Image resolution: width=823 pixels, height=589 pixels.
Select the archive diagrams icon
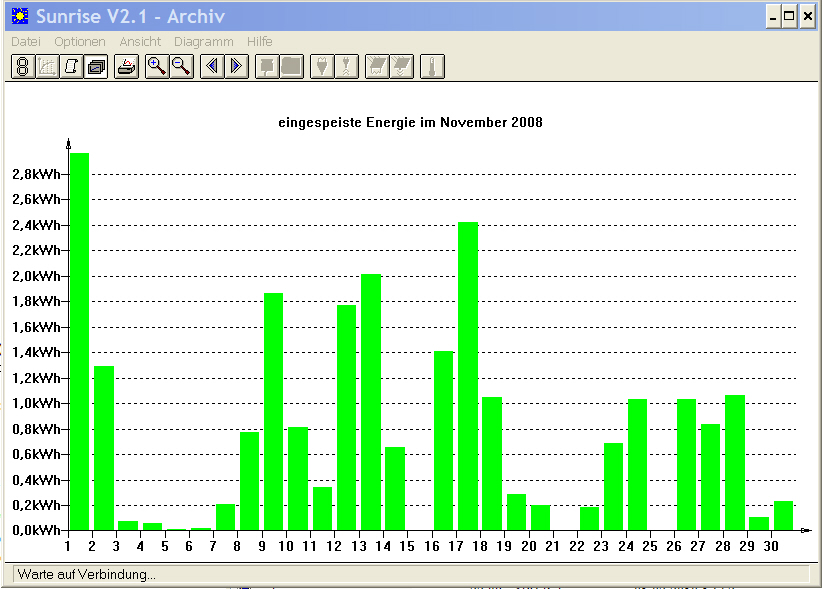96,67
